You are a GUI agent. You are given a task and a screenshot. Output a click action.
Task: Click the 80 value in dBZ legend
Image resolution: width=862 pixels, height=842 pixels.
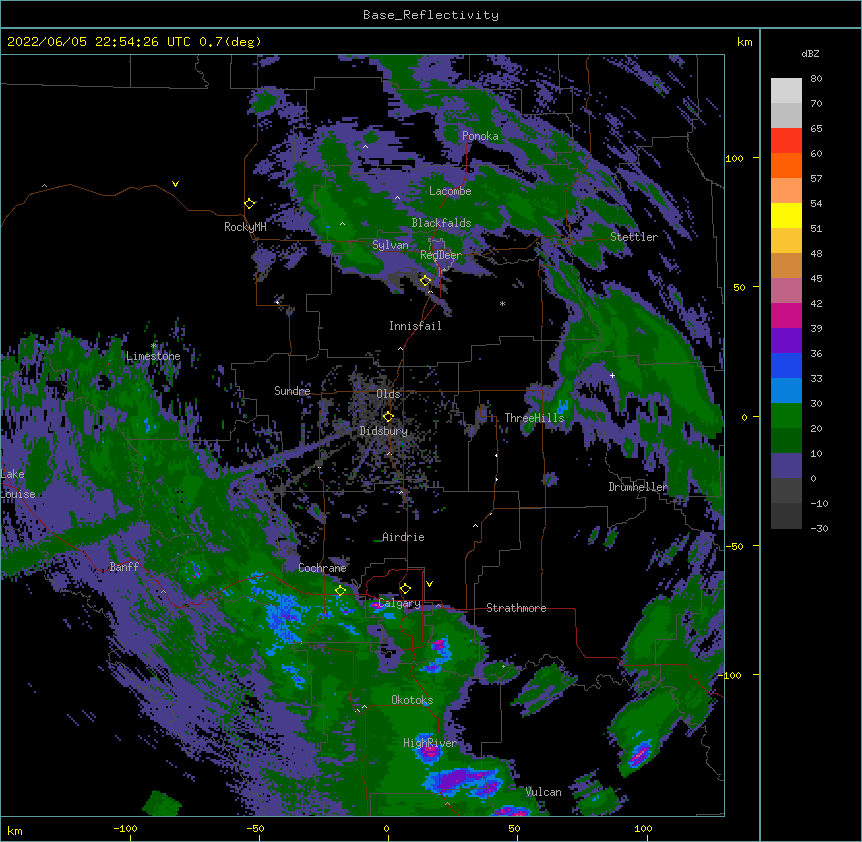pyautogui.click(x=816, y=79)
